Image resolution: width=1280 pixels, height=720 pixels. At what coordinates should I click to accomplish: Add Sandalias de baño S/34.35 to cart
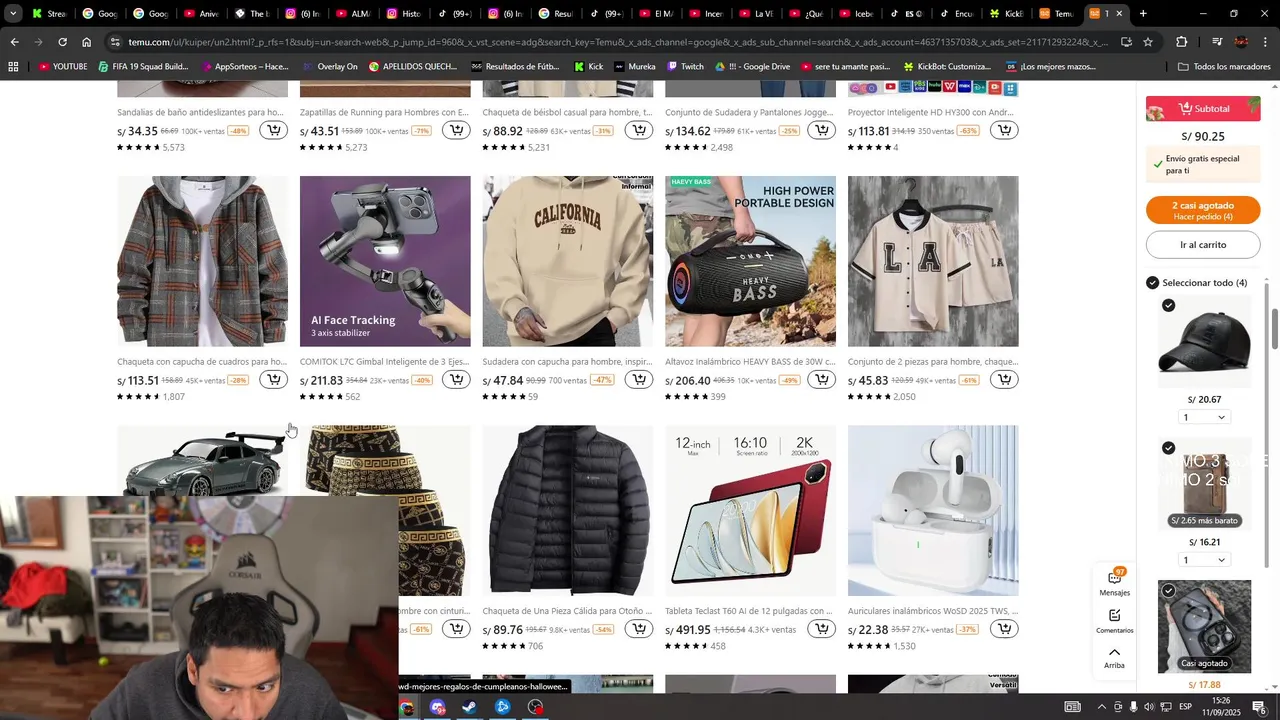[273, 130]
